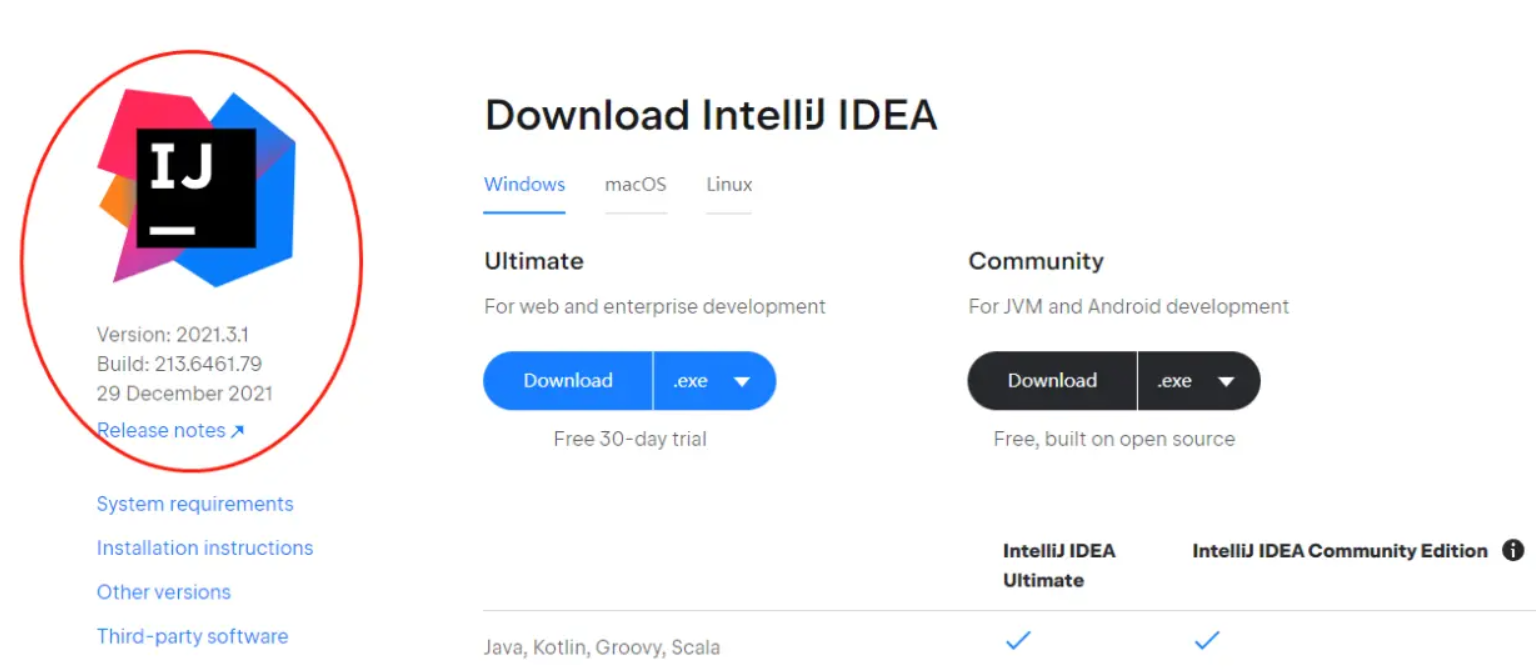This screenshot has height=670, width=1536.
Task: Click the IntelliJ IDEA IJ logo
Action: (x=196, y=188)
